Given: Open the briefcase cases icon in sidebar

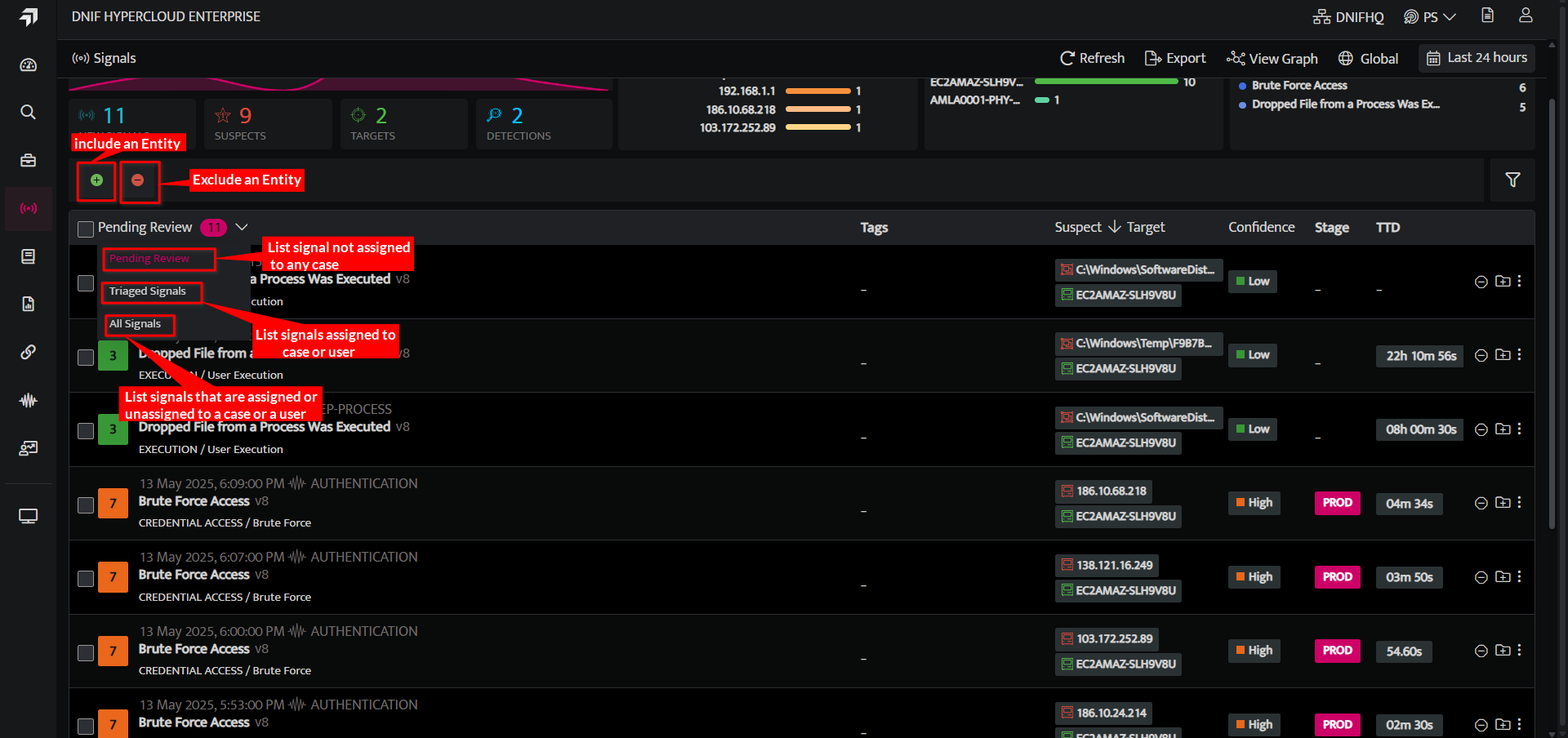Looking at the screenshot, I should 29,160.
